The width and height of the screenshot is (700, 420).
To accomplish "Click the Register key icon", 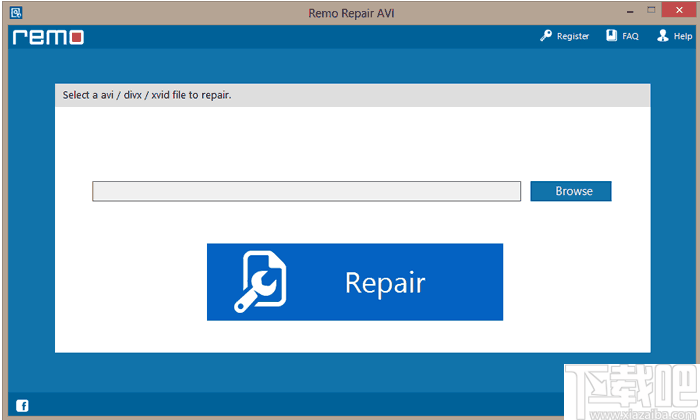I will [x=546, y=36].
